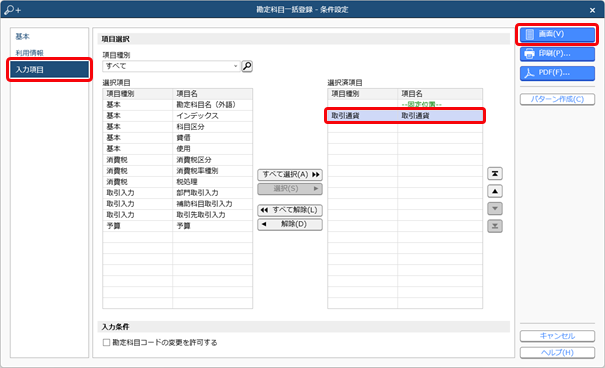This screenshot has height=368, width=605.
Task: Click 項目種別 column header in 選択済項目 list
Action: point(363,94)
